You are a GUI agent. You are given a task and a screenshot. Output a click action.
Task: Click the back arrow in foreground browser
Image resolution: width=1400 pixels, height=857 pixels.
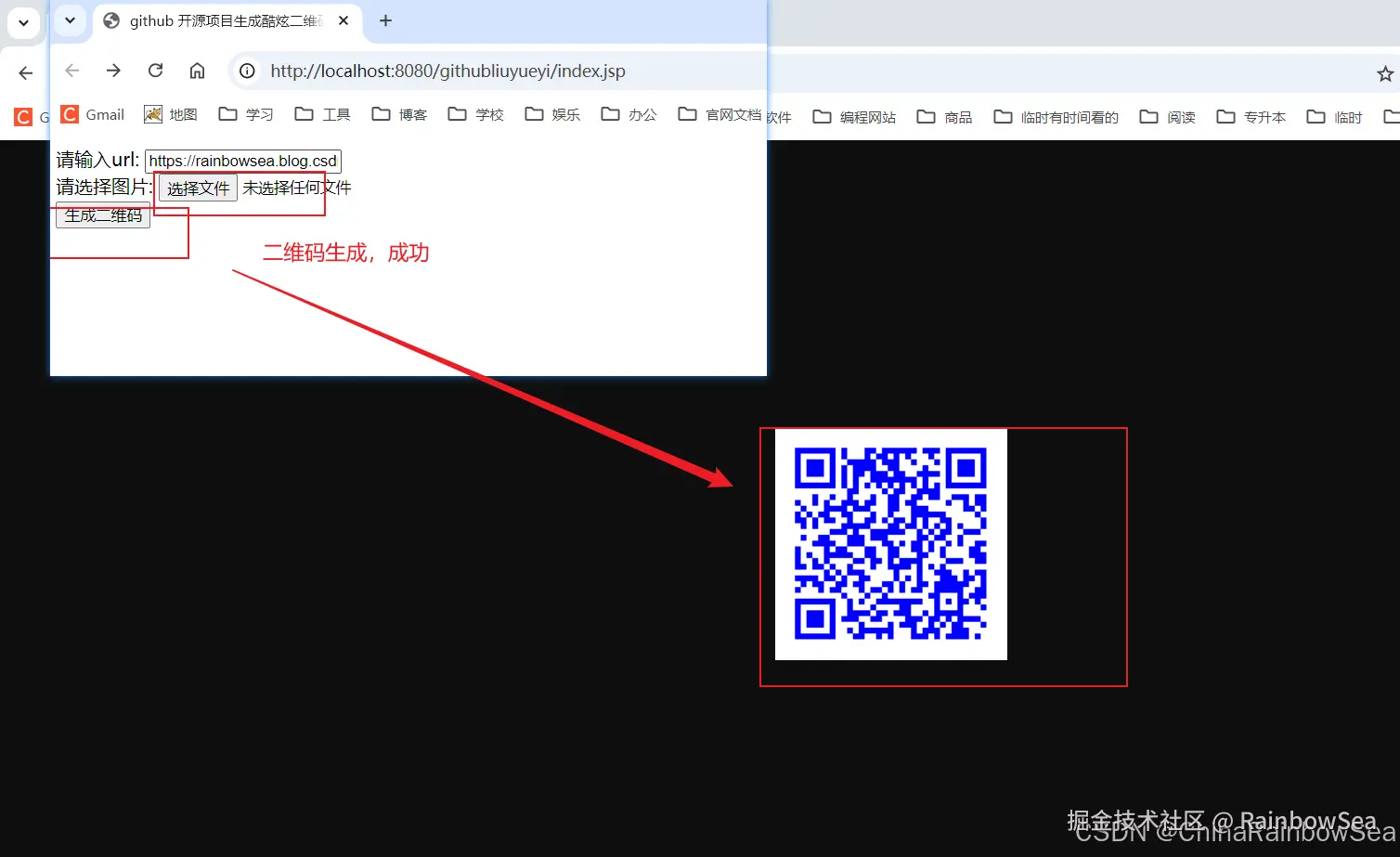72,71
